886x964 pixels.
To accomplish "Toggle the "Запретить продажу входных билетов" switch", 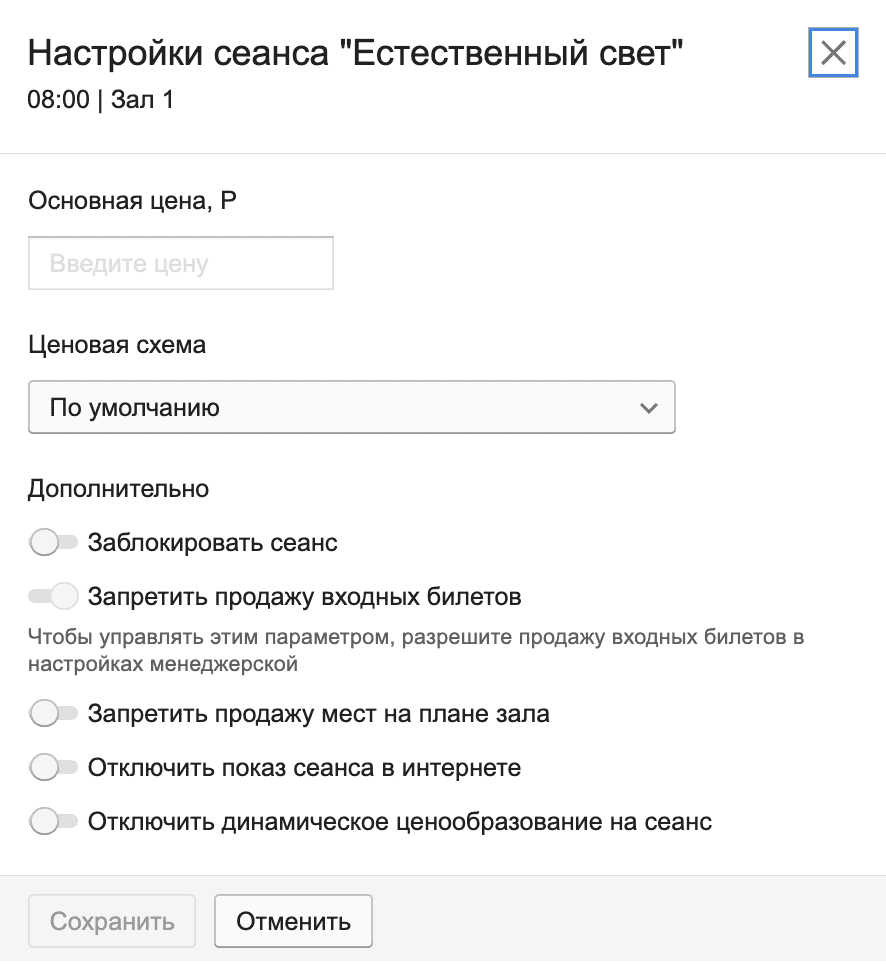I will 54,597.
